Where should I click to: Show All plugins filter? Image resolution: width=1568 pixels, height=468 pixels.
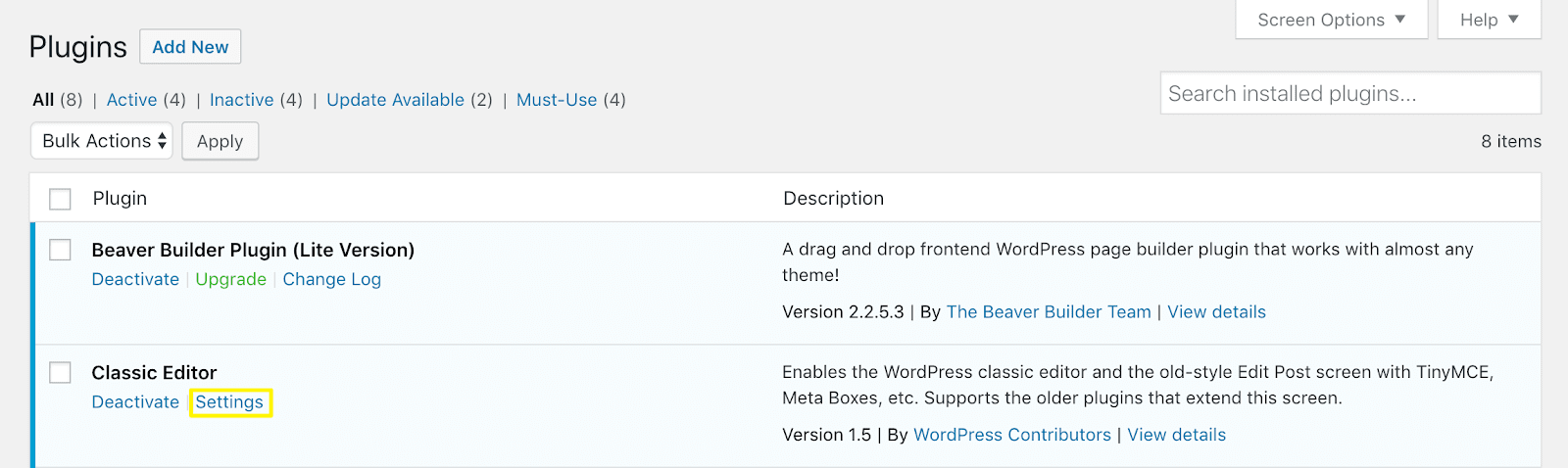pyautogui.click(x=43, y=100)
